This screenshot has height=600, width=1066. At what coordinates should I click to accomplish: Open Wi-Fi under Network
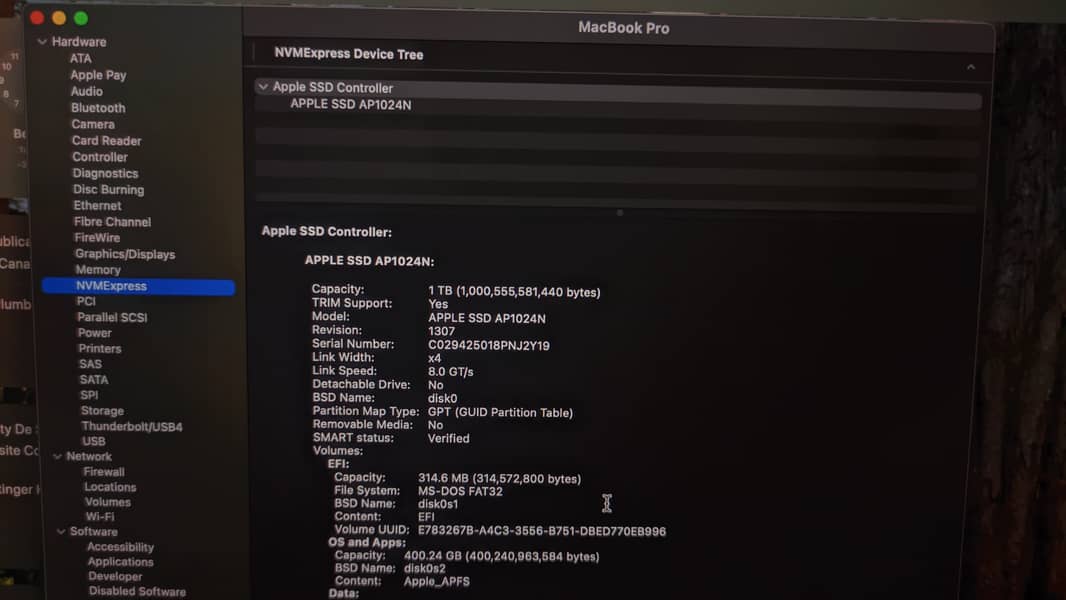pos(99,516)
